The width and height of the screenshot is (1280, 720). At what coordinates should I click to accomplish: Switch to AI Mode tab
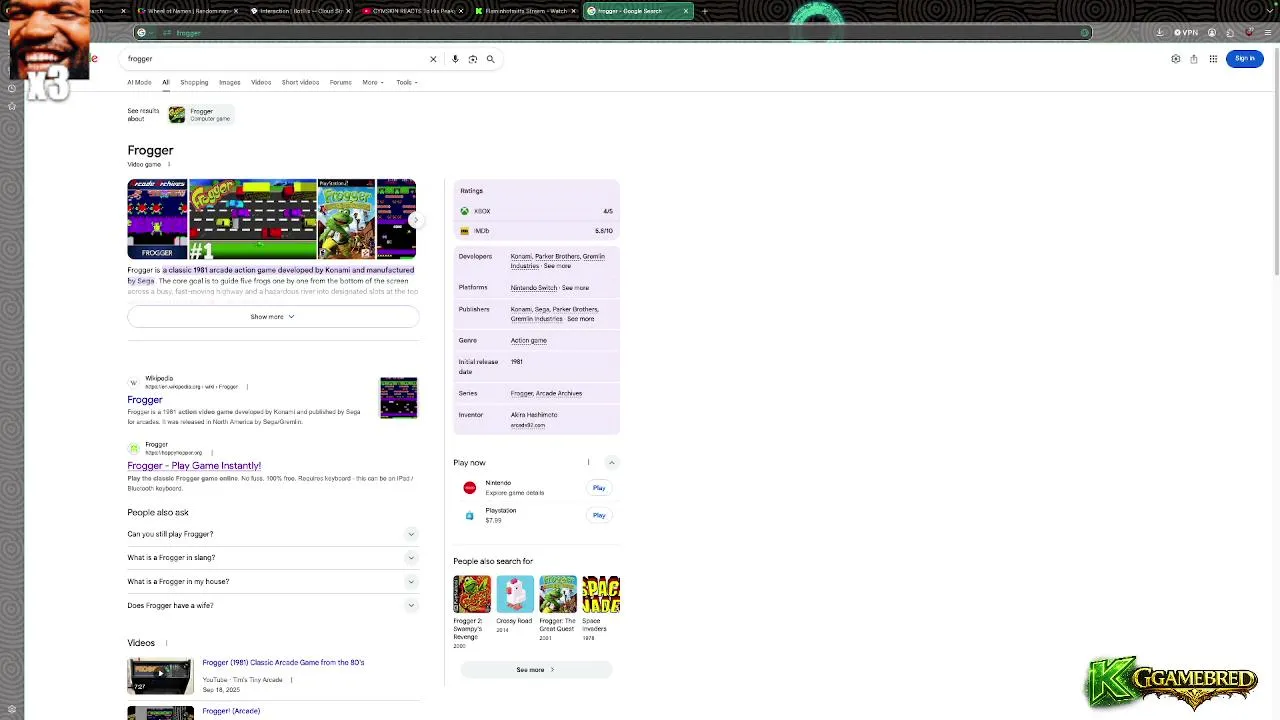click(139, 82)
